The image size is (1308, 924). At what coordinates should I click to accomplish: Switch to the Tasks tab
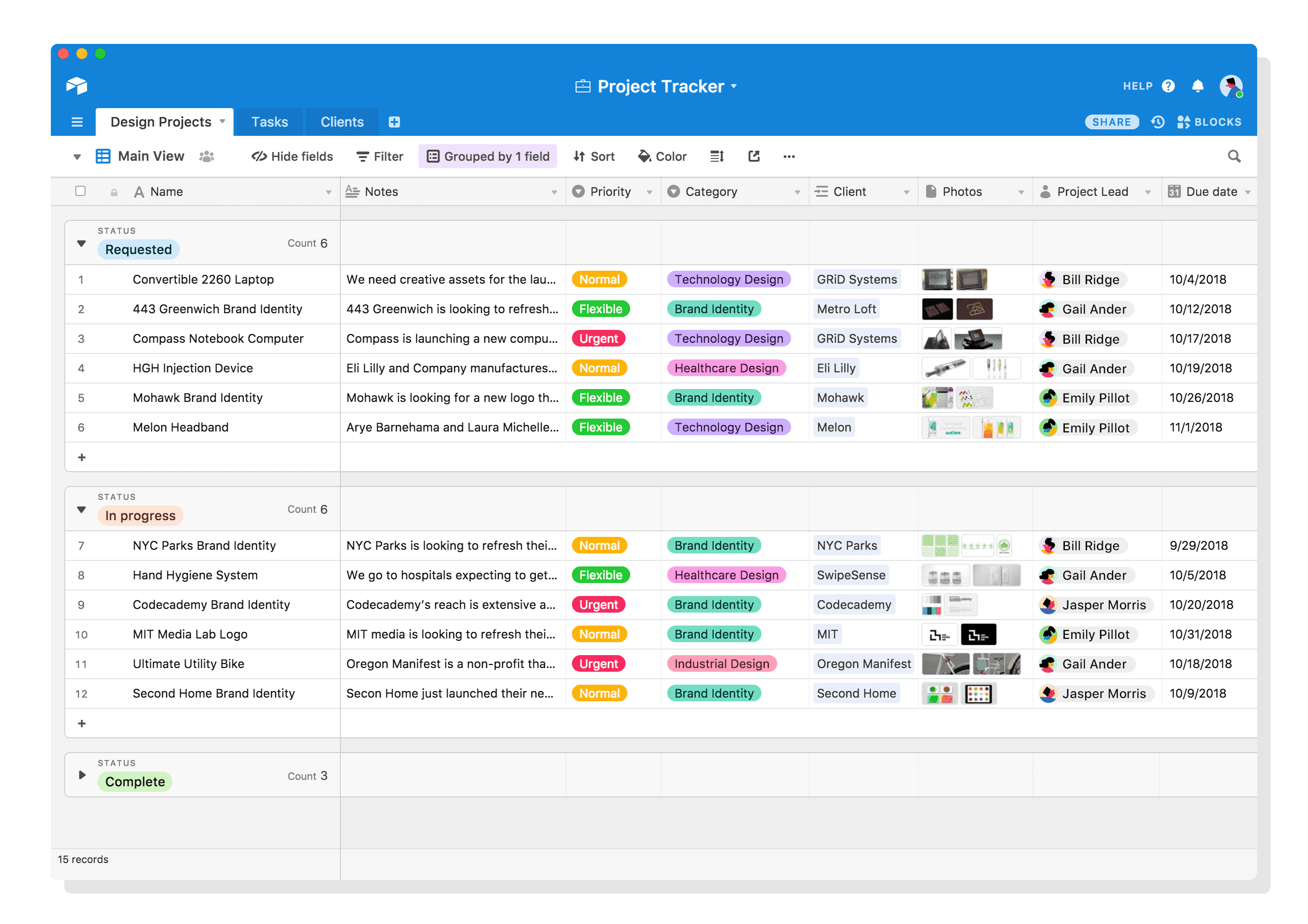(x=269, y=121)
